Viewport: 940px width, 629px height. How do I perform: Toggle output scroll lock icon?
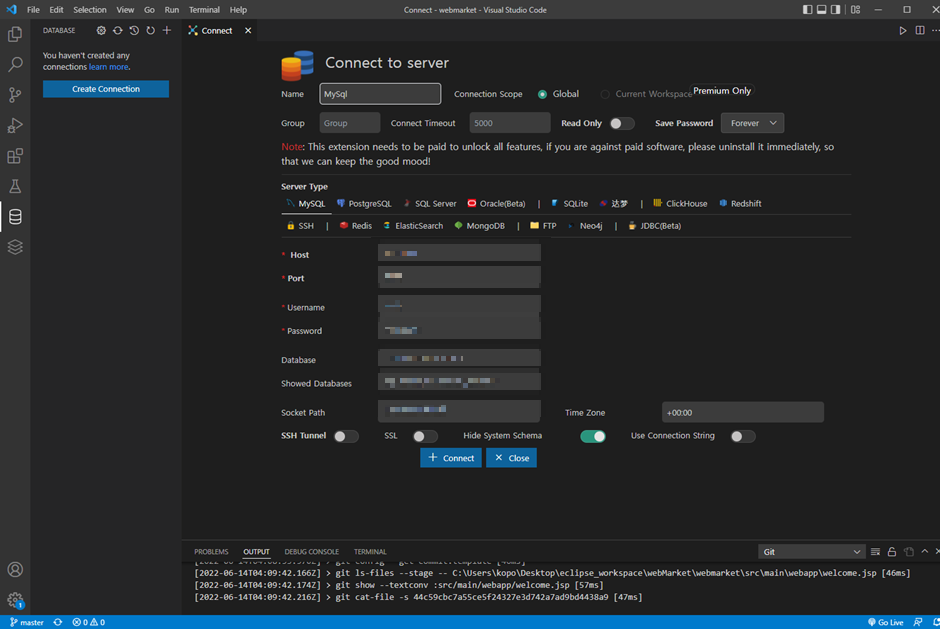click(892, 552)
